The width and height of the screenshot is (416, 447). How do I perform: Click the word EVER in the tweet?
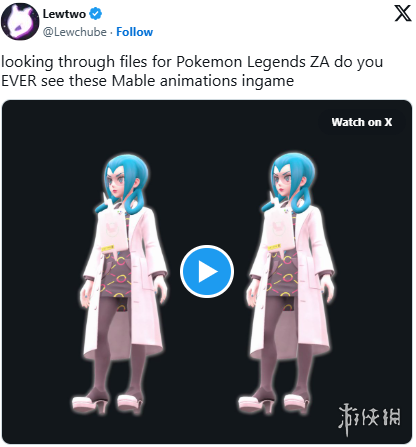coord(19,81)
